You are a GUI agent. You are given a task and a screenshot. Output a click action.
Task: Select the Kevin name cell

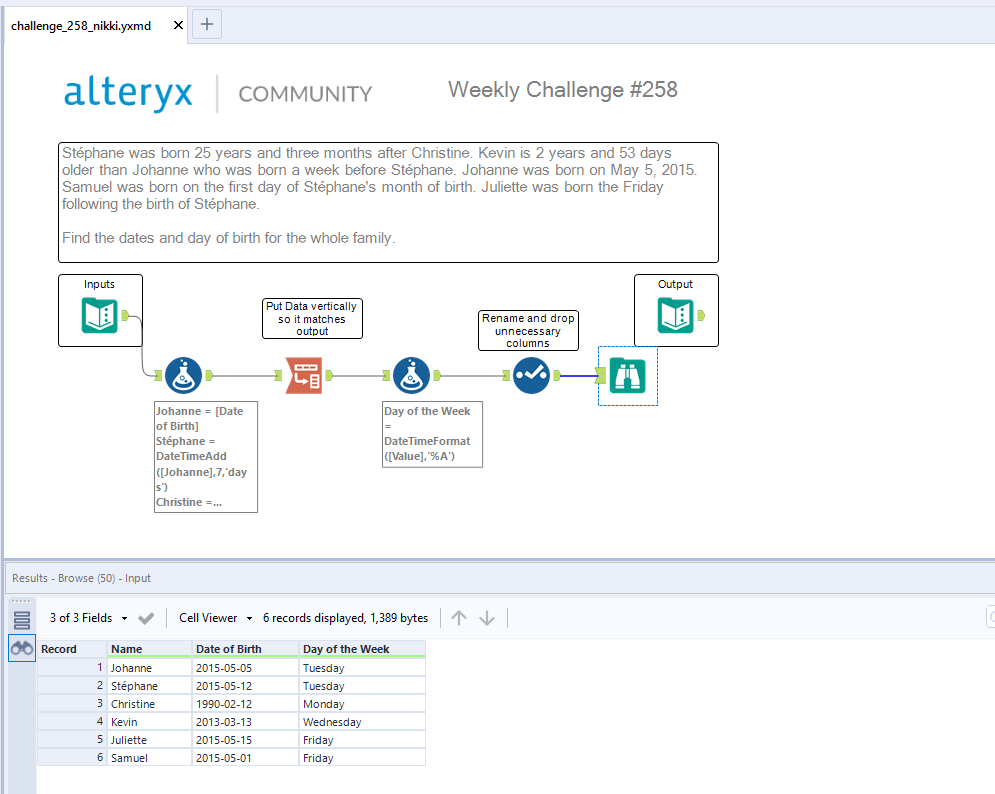[149, 722]
